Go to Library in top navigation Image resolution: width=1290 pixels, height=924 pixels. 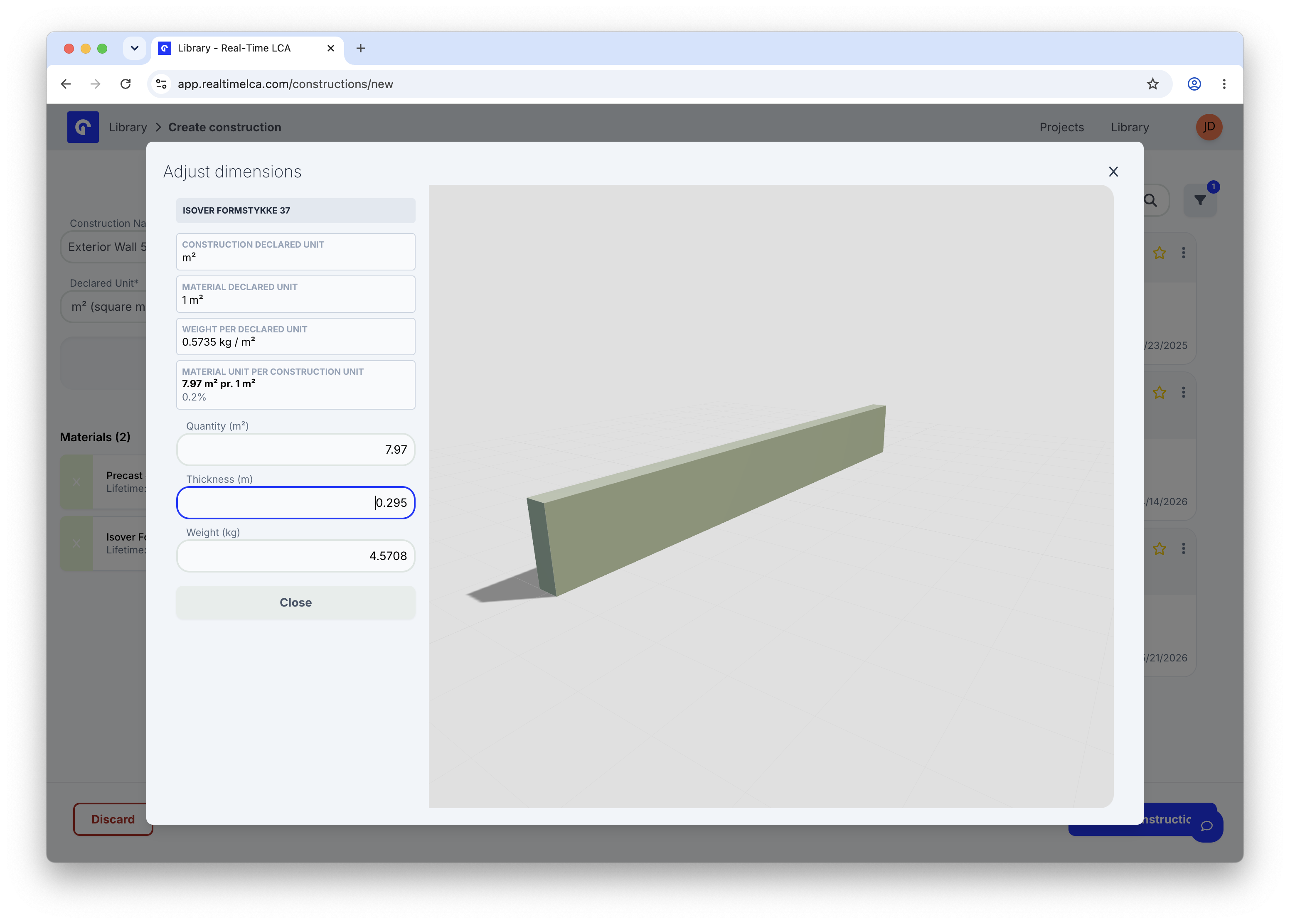1130,128
